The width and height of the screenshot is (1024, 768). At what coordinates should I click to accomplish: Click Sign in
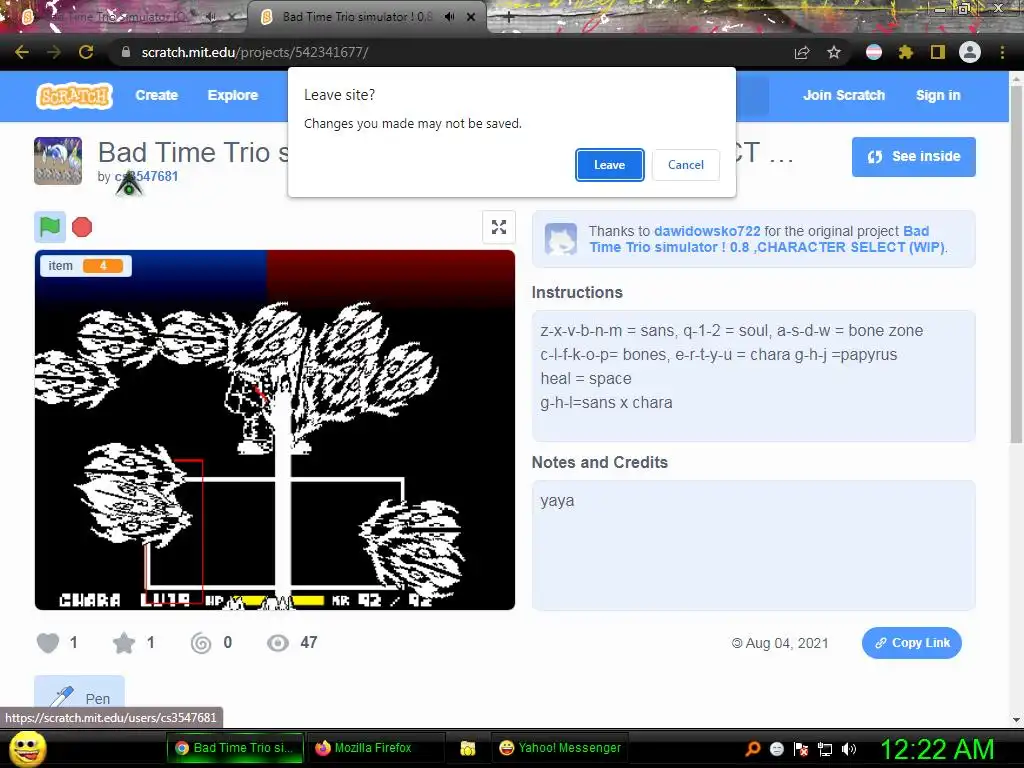pyautogui.click(x=938, y=95)
